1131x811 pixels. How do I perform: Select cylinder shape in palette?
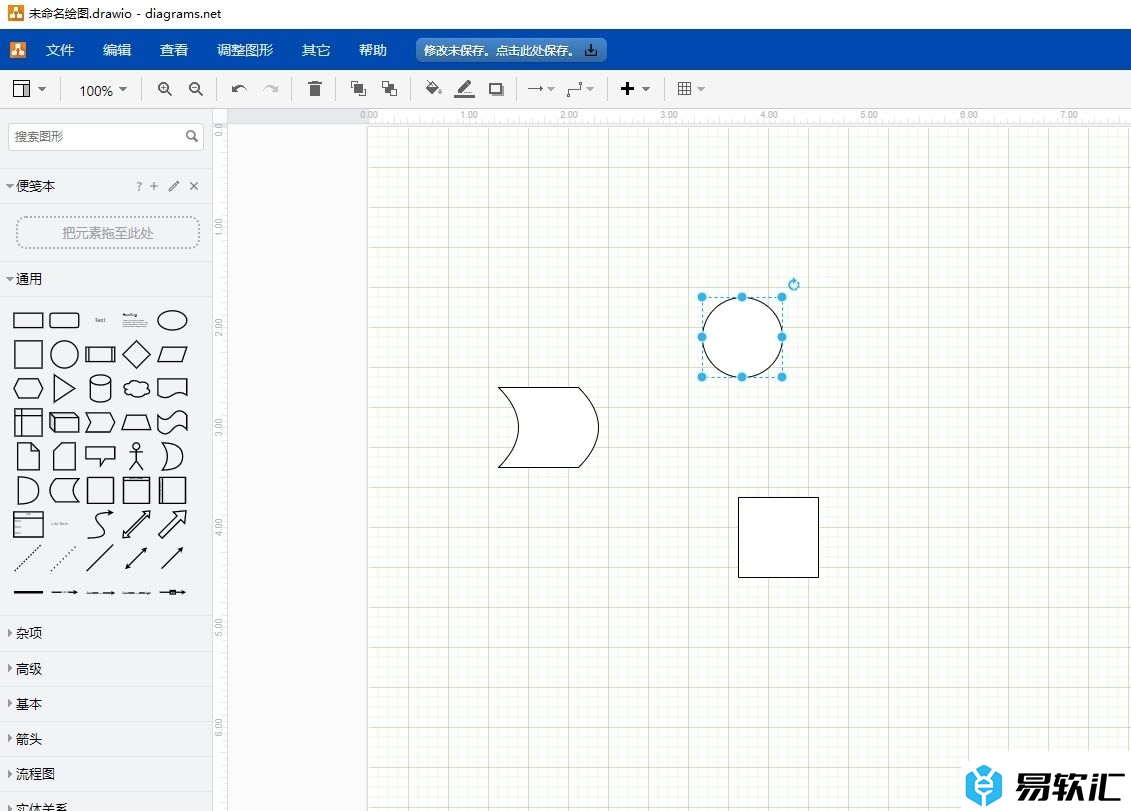[x=100, y=388]
